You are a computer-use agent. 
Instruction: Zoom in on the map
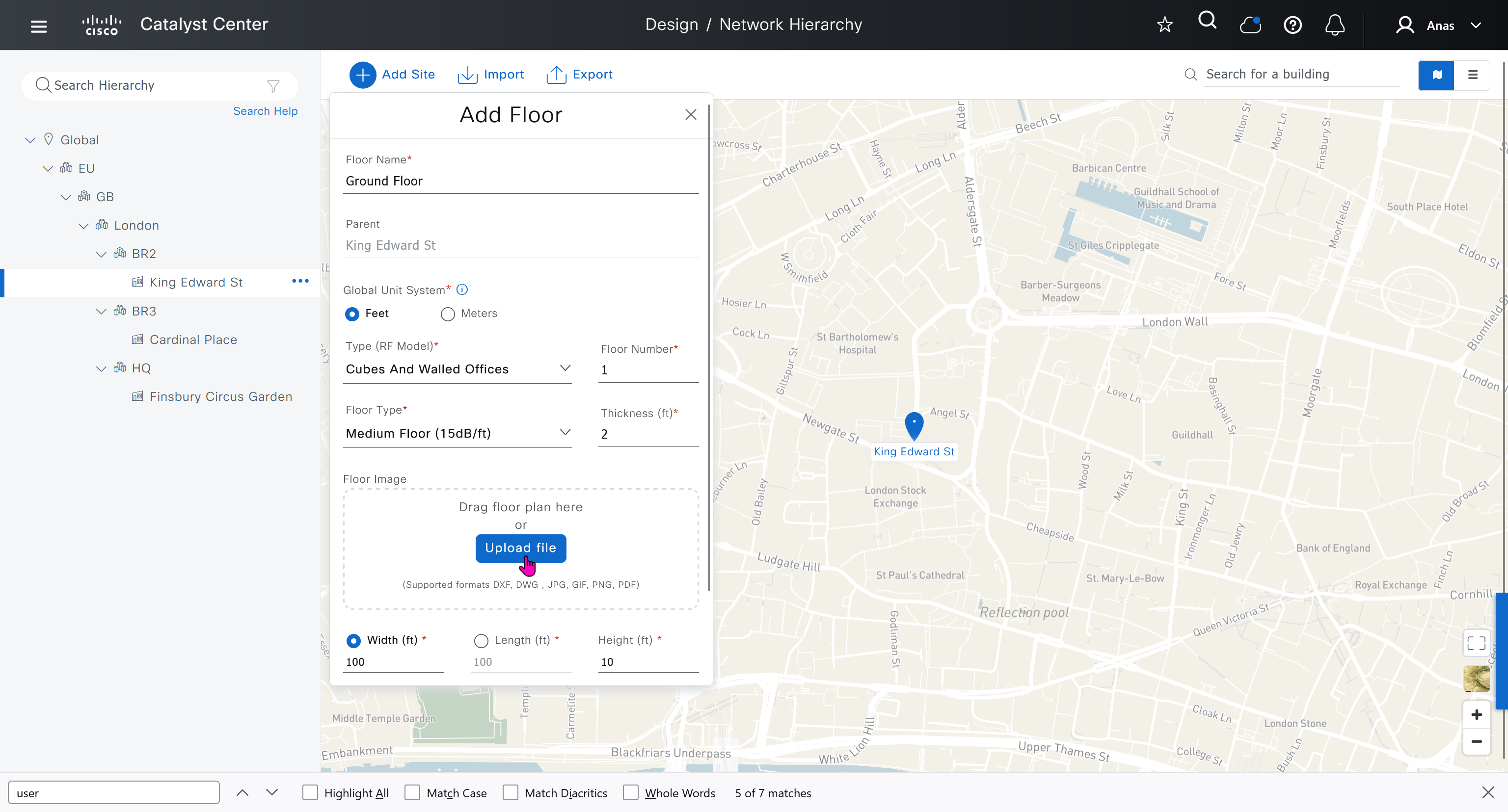point(1476,715)
